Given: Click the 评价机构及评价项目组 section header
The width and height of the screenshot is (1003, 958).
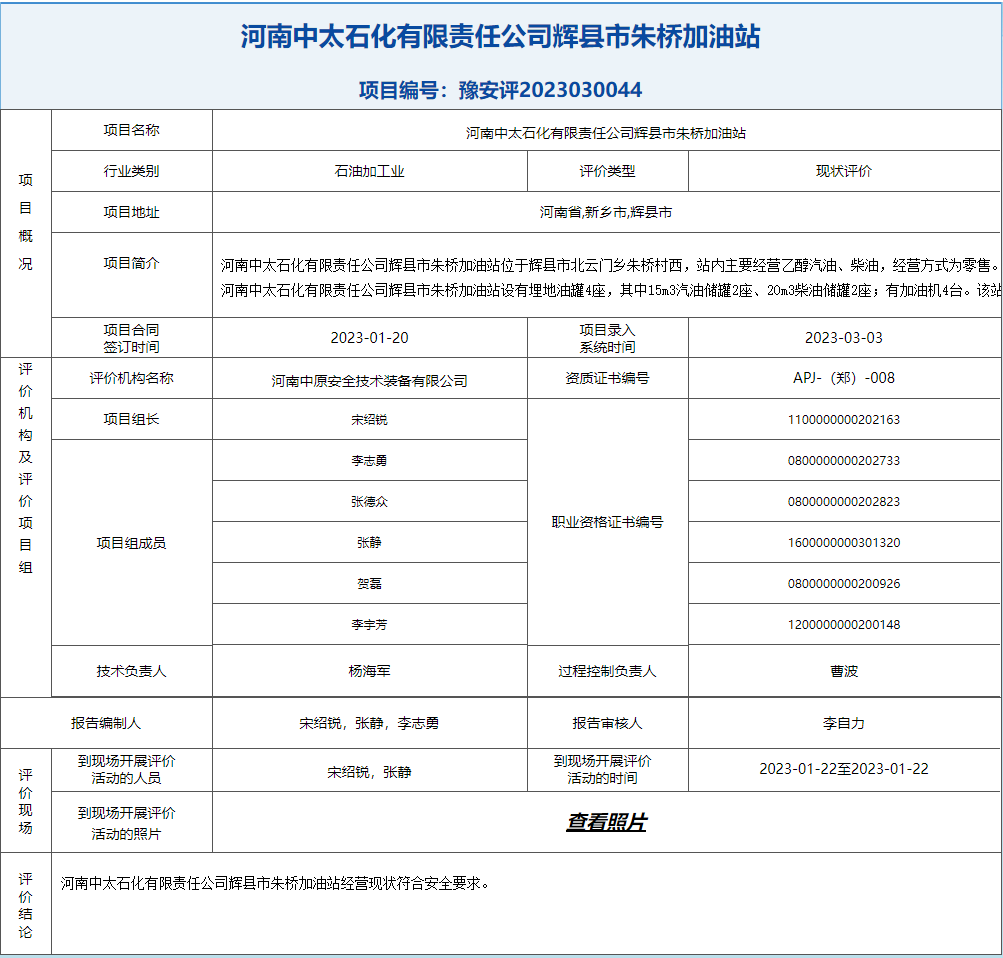Looking at the screenshot, I should (26, 468).
